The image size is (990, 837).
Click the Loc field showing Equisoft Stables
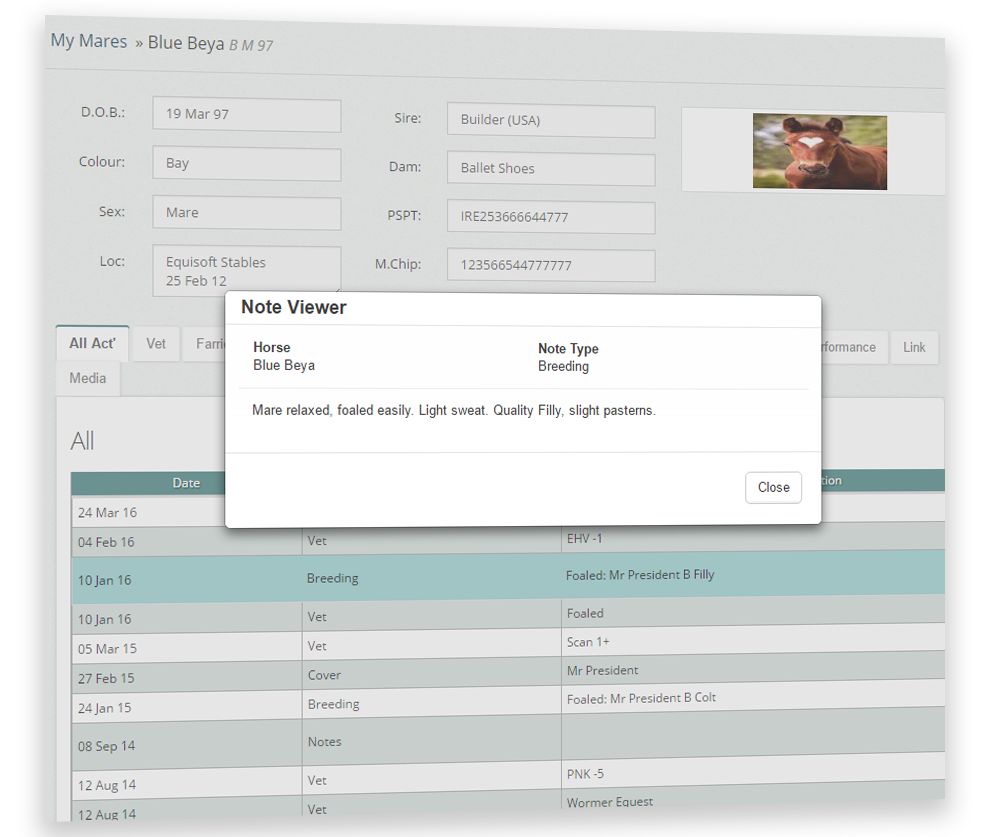[246, 270]
